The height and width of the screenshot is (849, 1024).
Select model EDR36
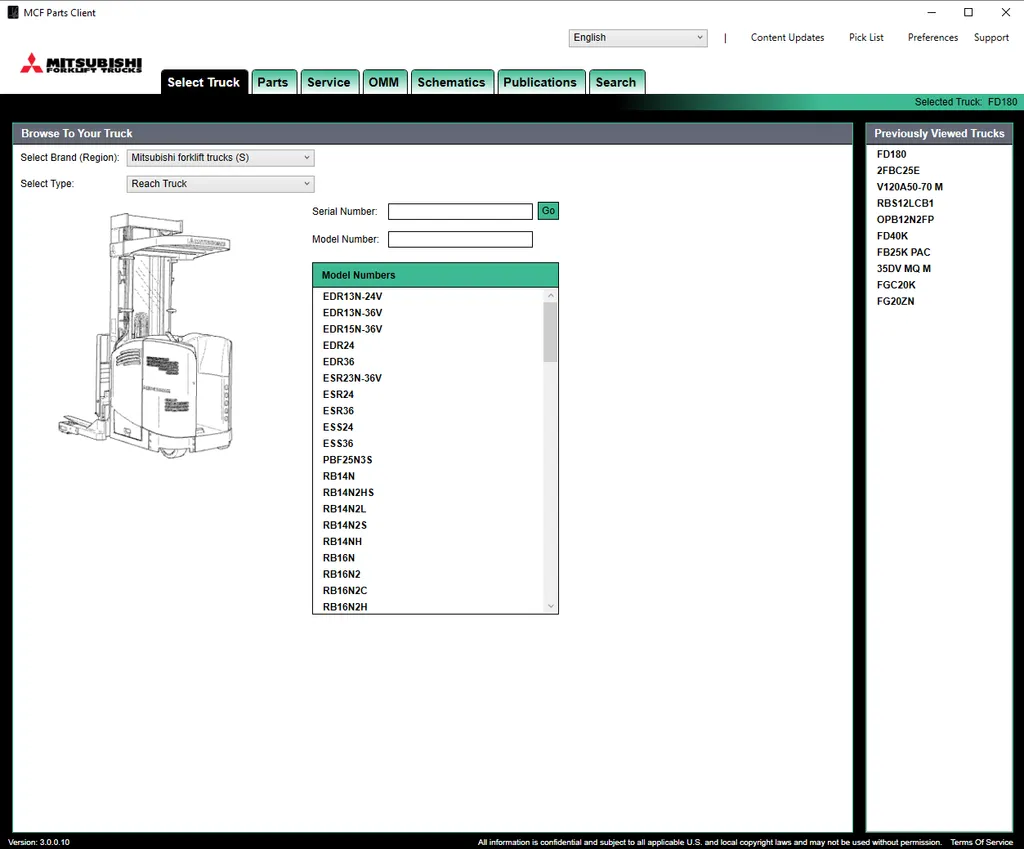338,362
